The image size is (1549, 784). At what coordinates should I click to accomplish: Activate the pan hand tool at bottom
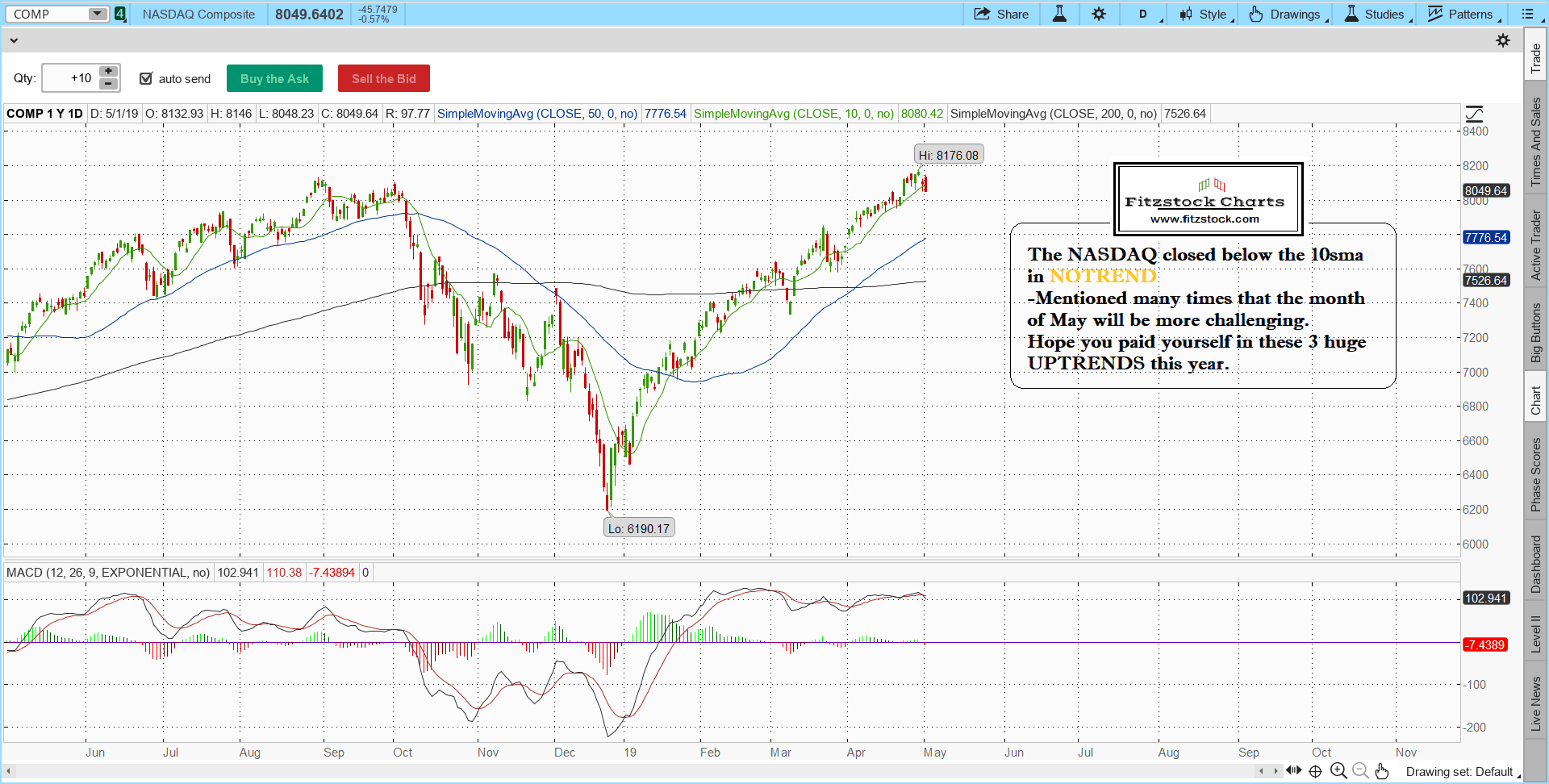tap(1382, 771)
